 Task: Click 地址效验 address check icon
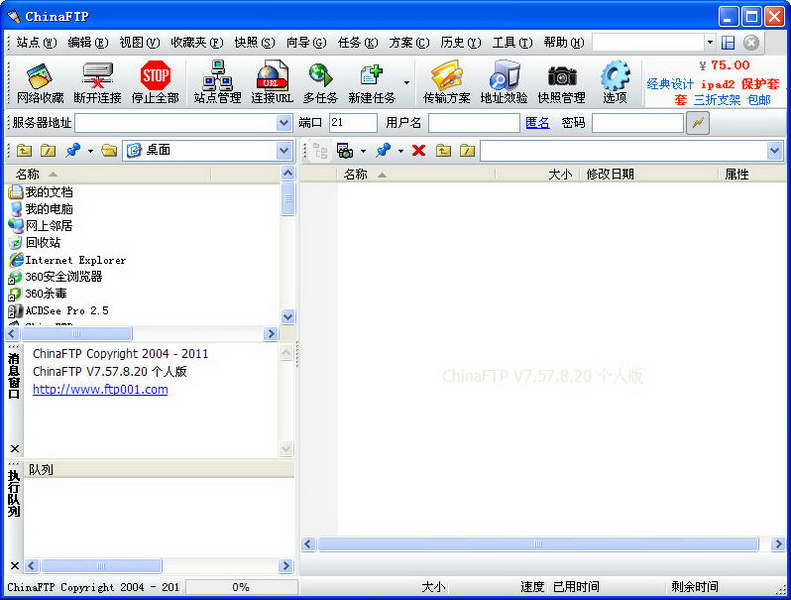tap(503, 83)
